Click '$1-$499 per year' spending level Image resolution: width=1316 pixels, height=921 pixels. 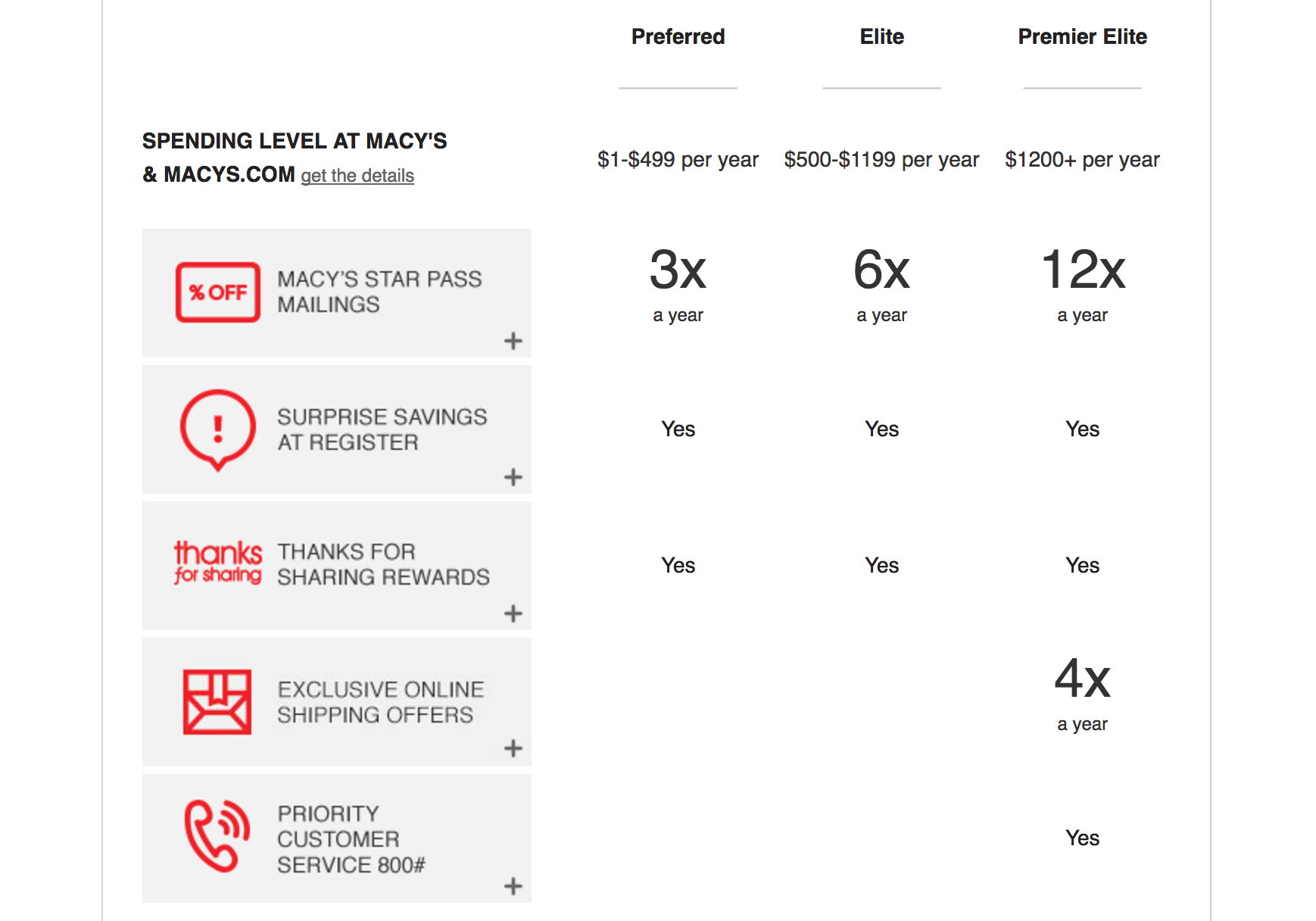(x=678, y=160)
